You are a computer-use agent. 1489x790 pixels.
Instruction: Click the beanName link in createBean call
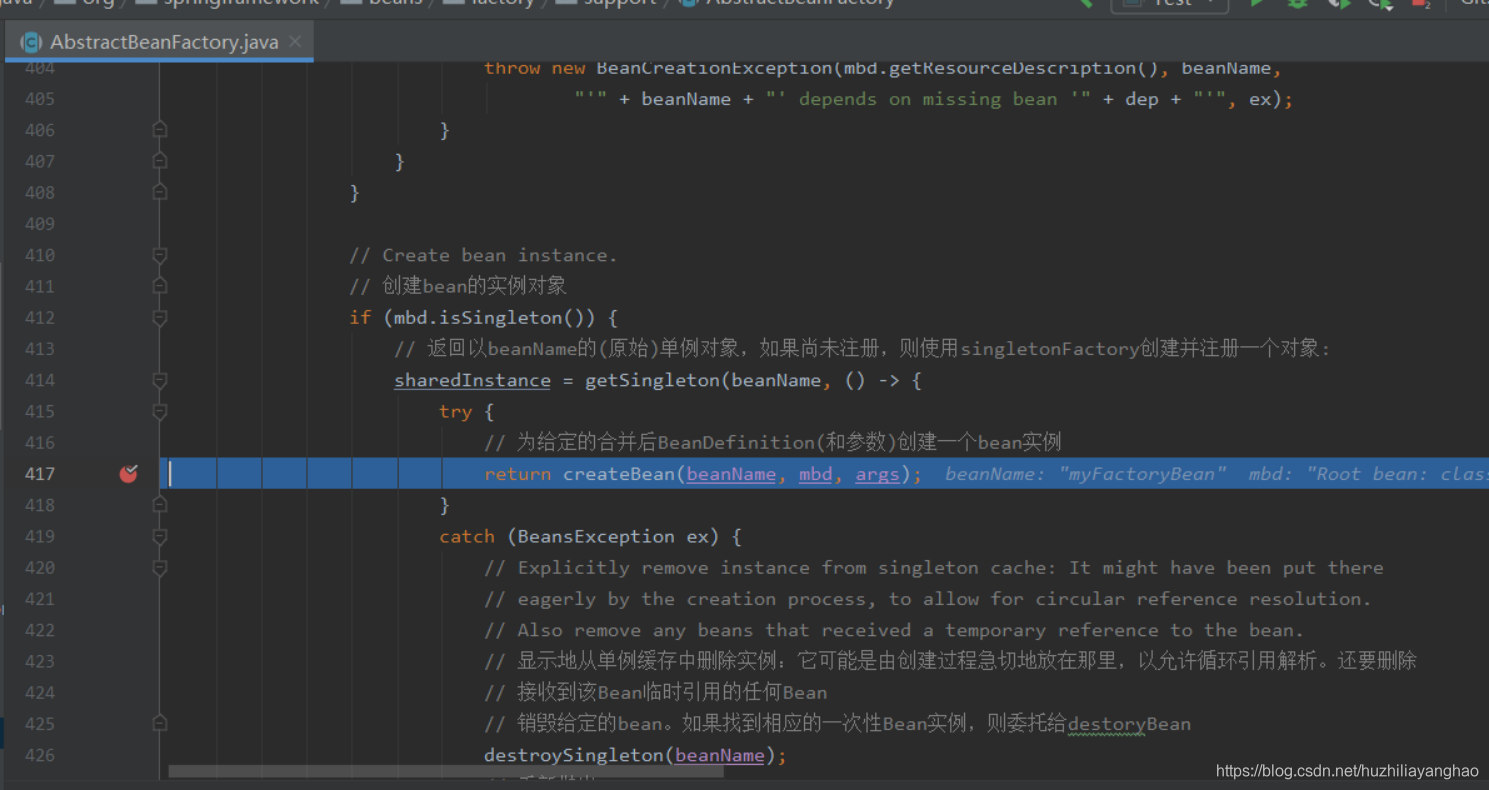731,474
